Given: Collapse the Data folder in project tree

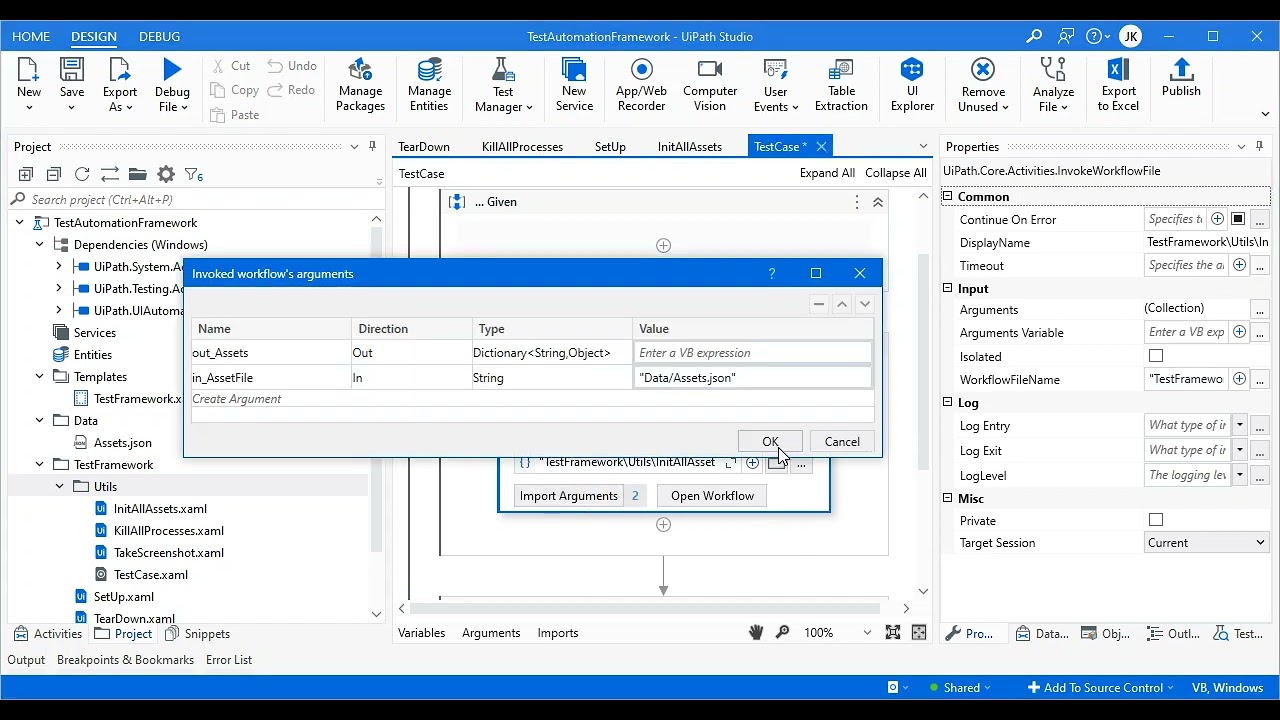Looking at the screenshot, I should [x=40, y=420].
